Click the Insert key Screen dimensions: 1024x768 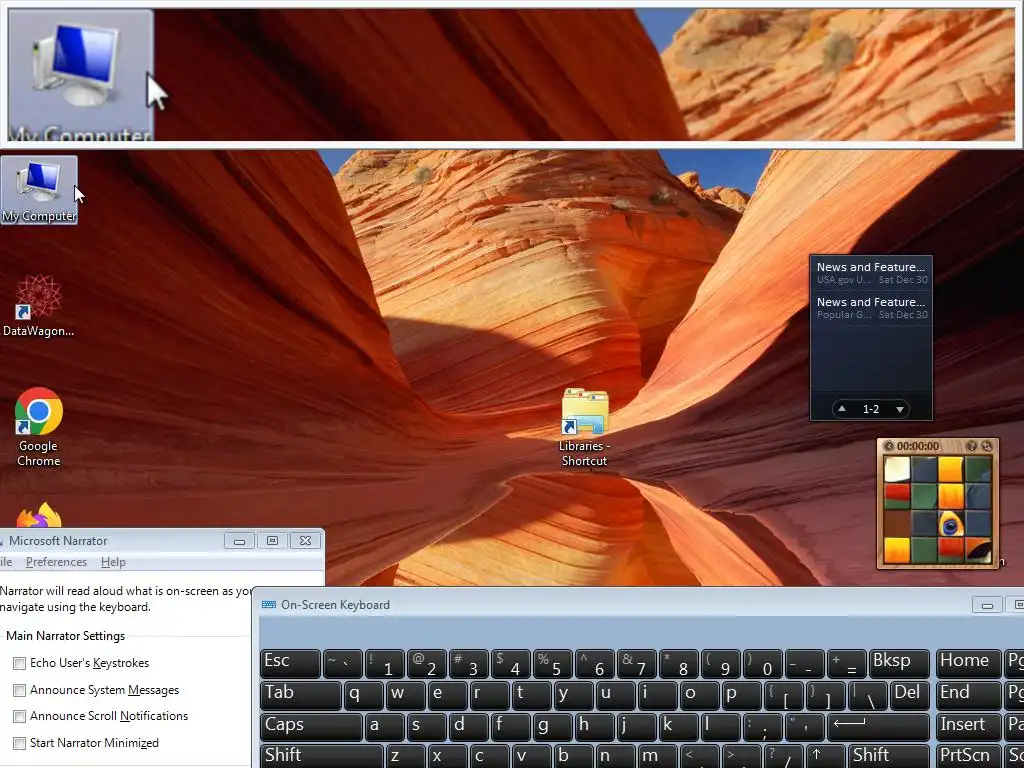pyautogui.click(x=968, y=727)
